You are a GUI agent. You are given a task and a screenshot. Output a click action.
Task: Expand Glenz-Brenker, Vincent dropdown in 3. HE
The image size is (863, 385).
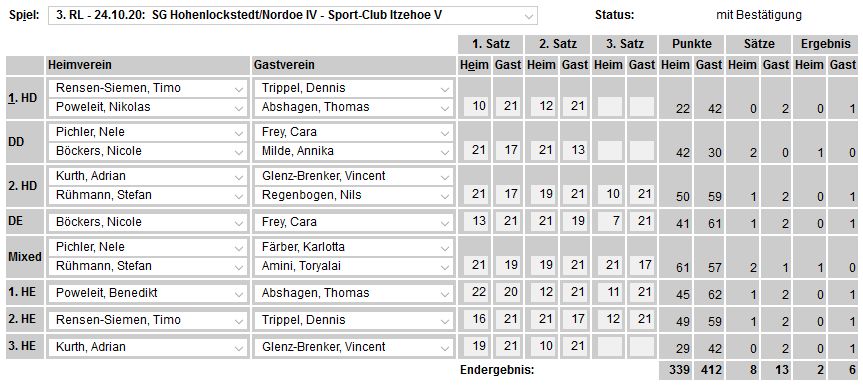(x=353, y=346)
